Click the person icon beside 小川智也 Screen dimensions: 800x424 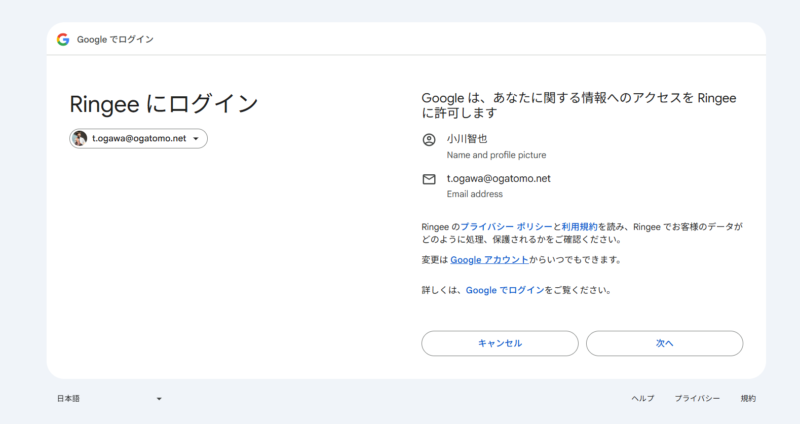429,140
